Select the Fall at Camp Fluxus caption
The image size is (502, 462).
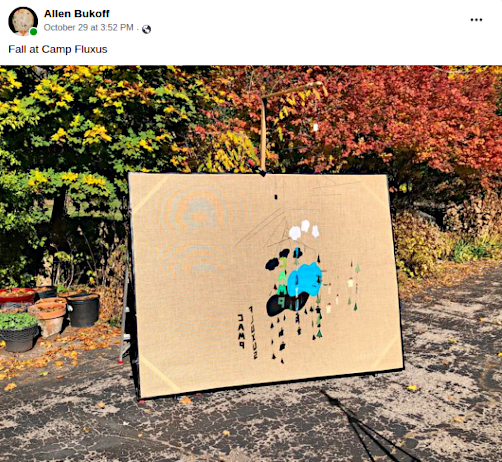[x=58, y=49]
